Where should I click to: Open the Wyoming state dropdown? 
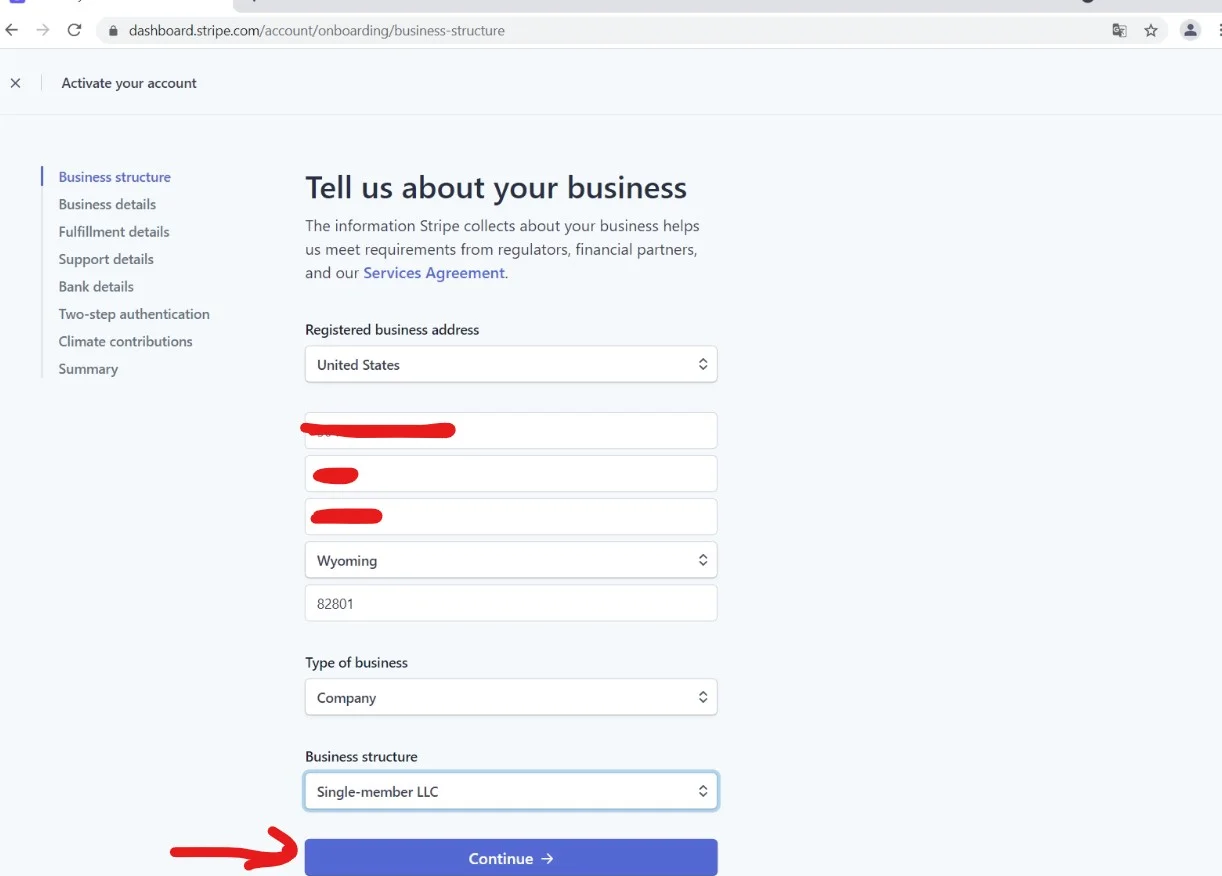coord(511,560)
